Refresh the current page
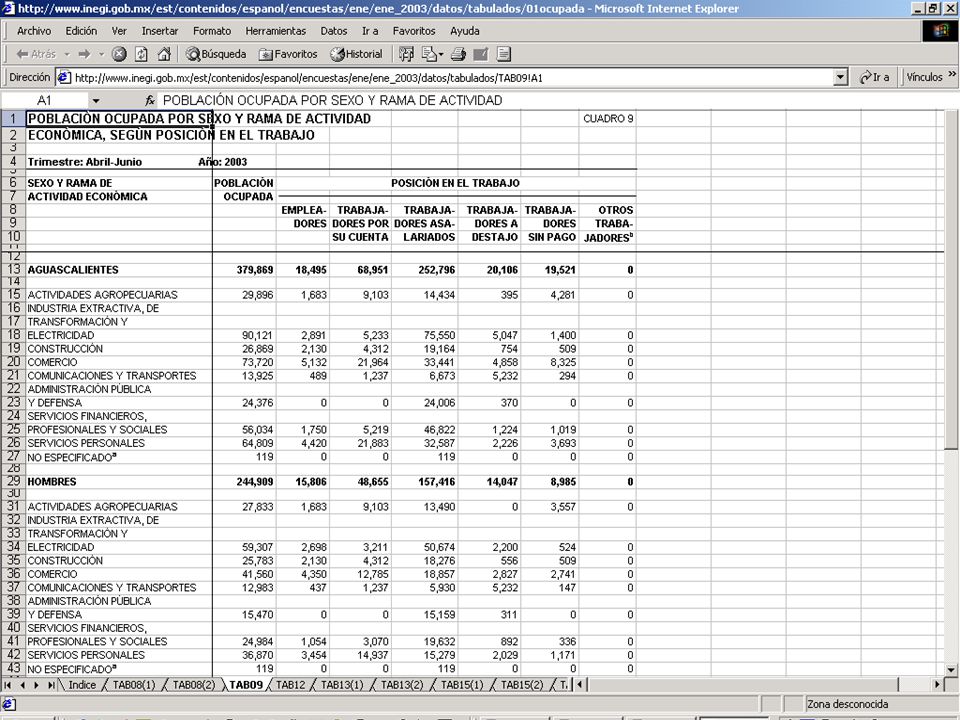The image size is (960, 720). (x=141, y=54)
